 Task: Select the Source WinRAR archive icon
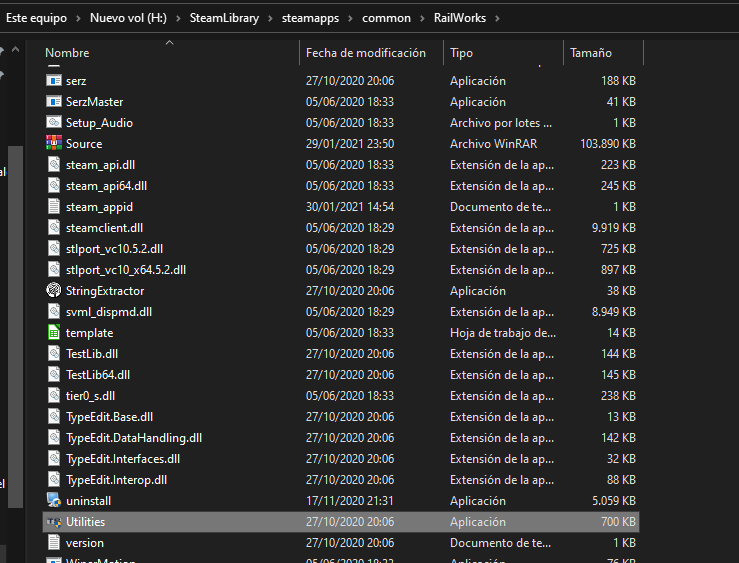click(54, 143)
